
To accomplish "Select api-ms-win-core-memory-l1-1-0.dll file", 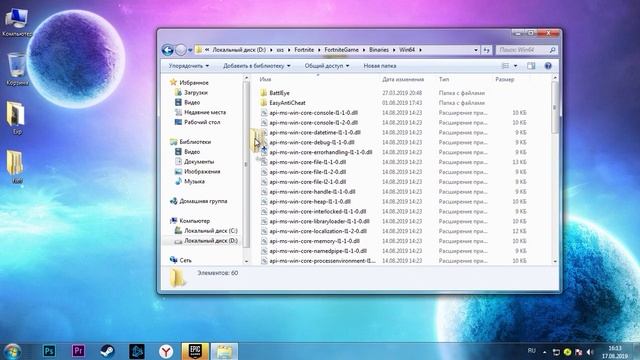I will (314, 241).
